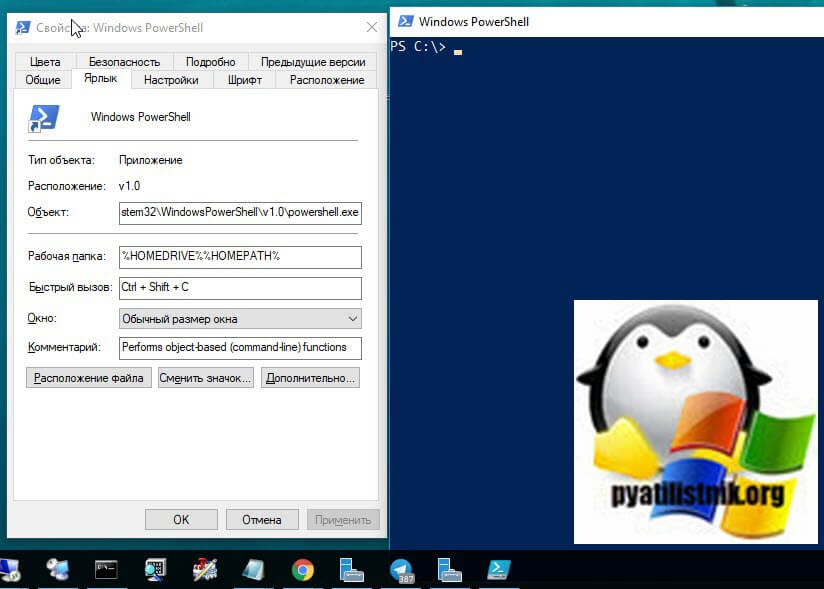
Task: Open Telegram from the taskbar
Action: 402,570
